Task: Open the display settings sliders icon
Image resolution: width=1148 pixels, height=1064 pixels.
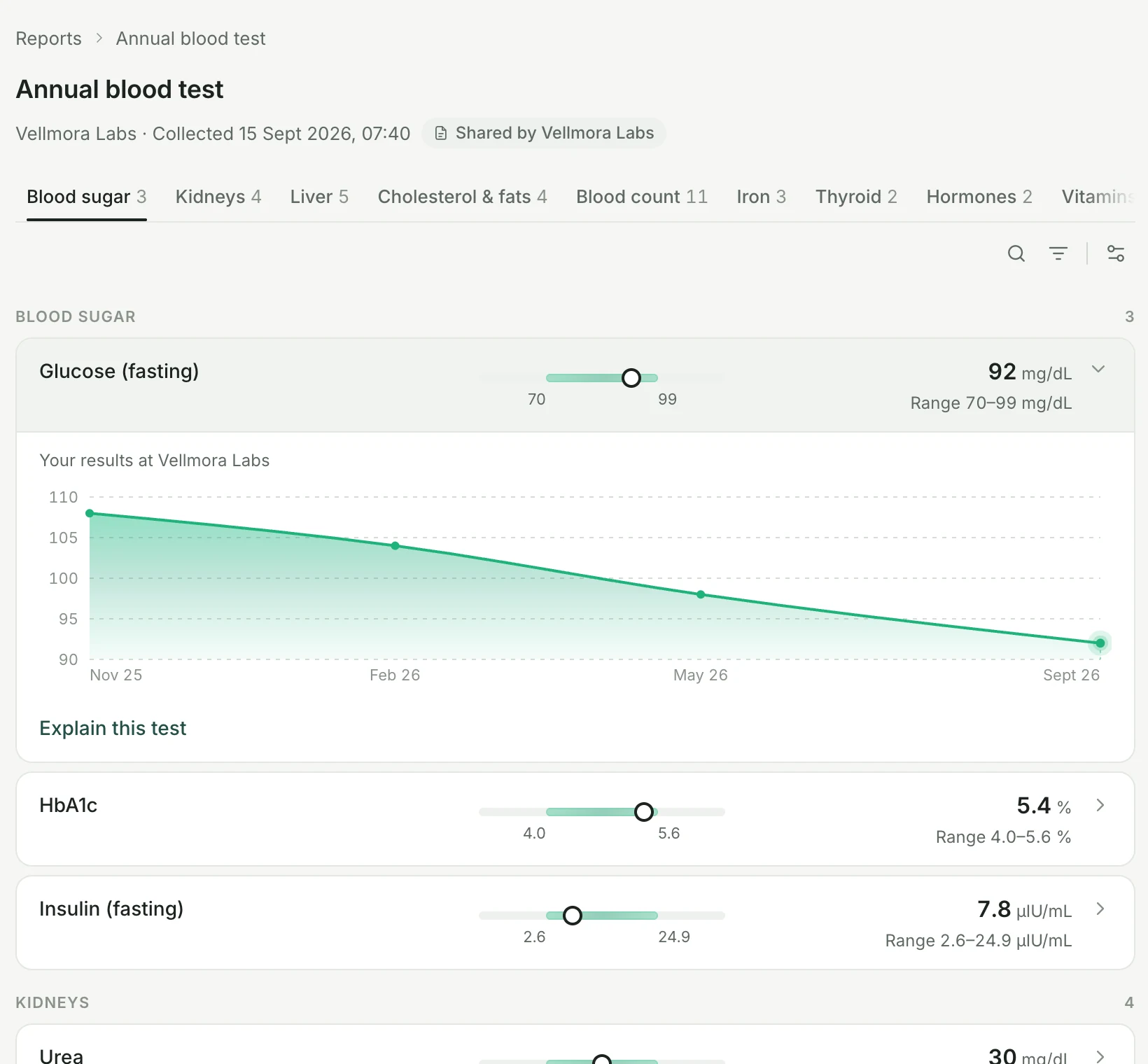Action: tap(1116, 253)
